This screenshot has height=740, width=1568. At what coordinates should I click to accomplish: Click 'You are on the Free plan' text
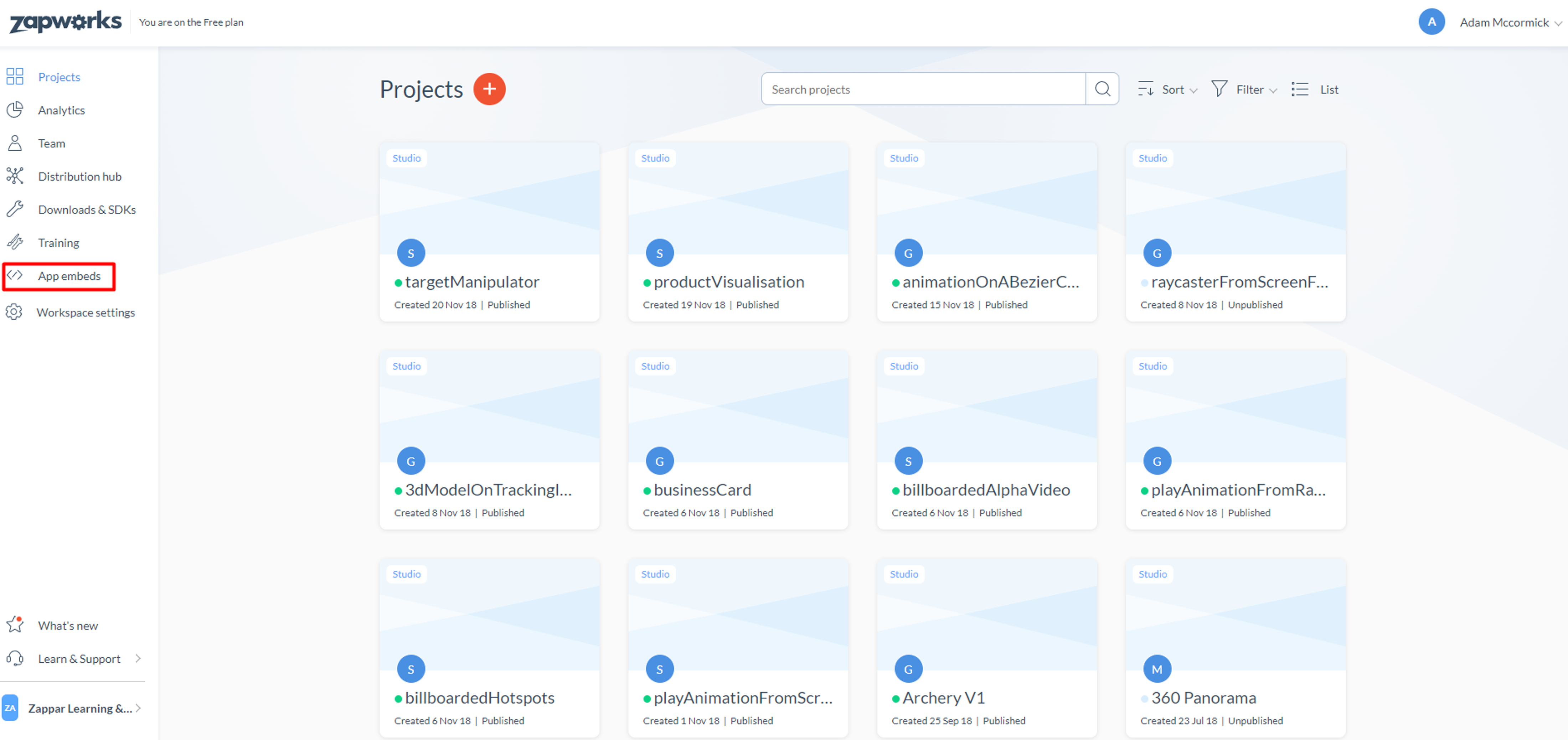(x=191, y=22)
